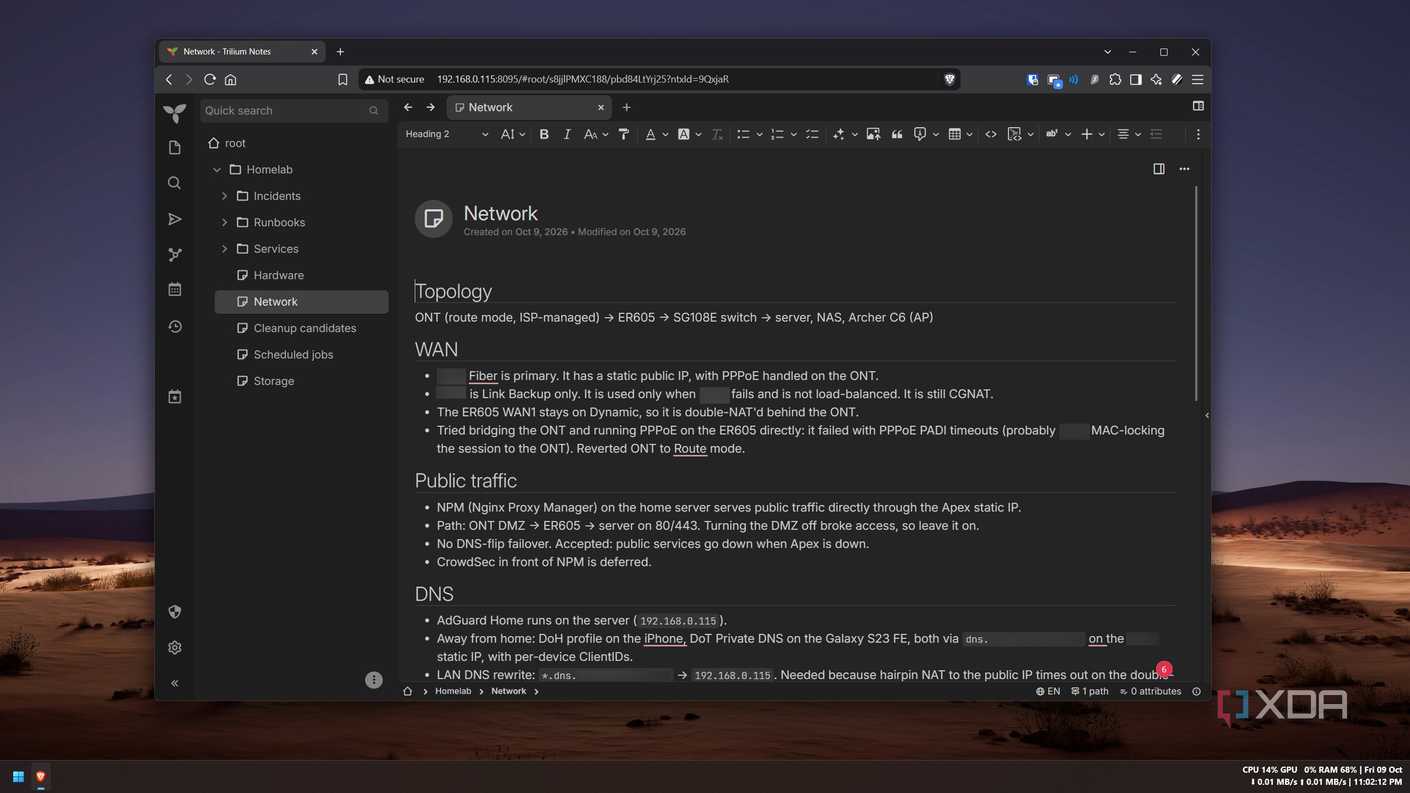Toggle italic formatting
This screenshot has height=793, width=1410.
(x=567, y=134)
